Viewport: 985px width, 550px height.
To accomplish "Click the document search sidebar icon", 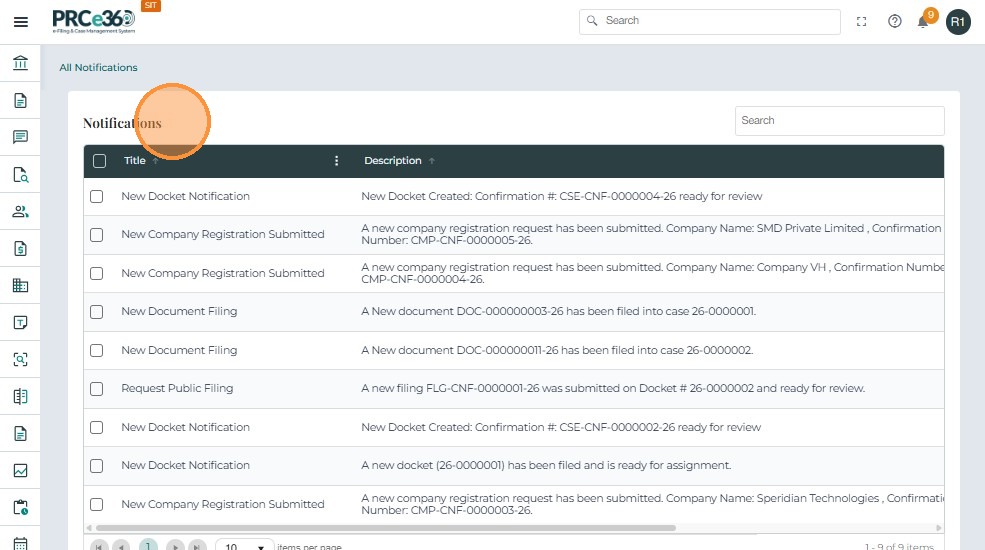I will [x=20, y=175].
